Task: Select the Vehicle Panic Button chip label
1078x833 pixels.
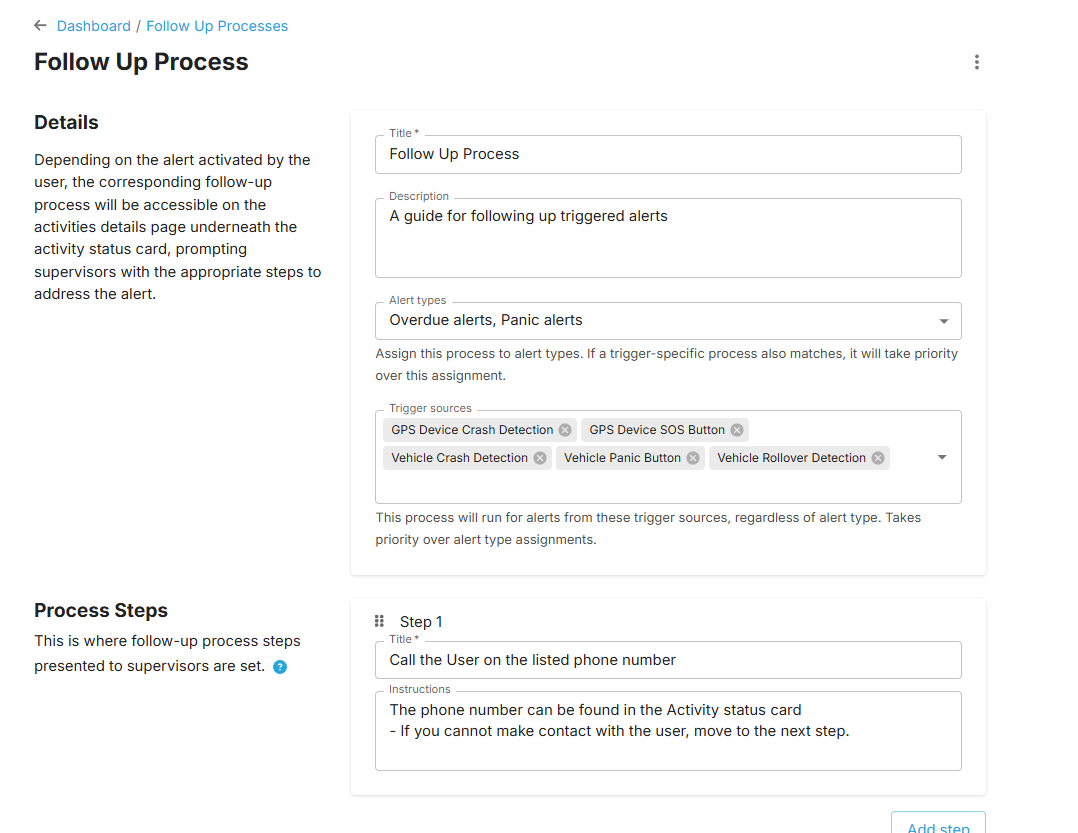Action: (622, 458)
